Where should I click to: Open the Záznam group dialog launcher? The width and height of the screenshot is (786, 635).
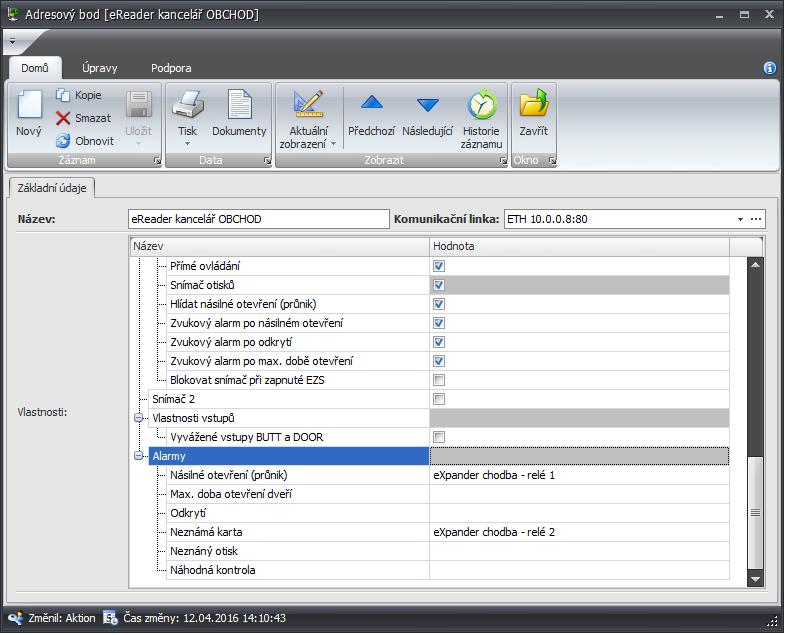click(157, 160)
